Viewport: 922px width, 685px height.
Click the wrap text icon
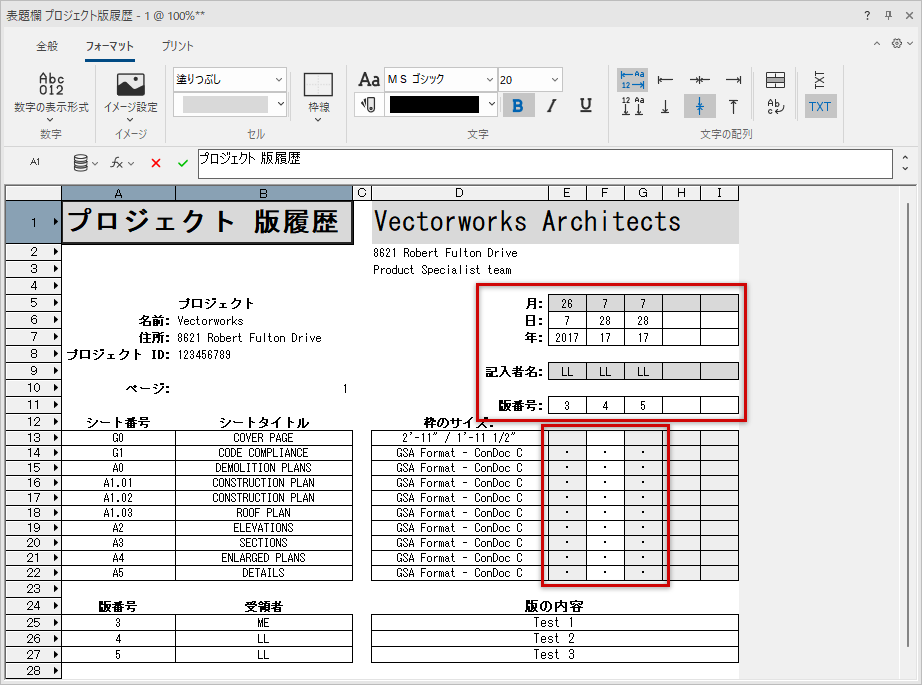click(775, 107)
